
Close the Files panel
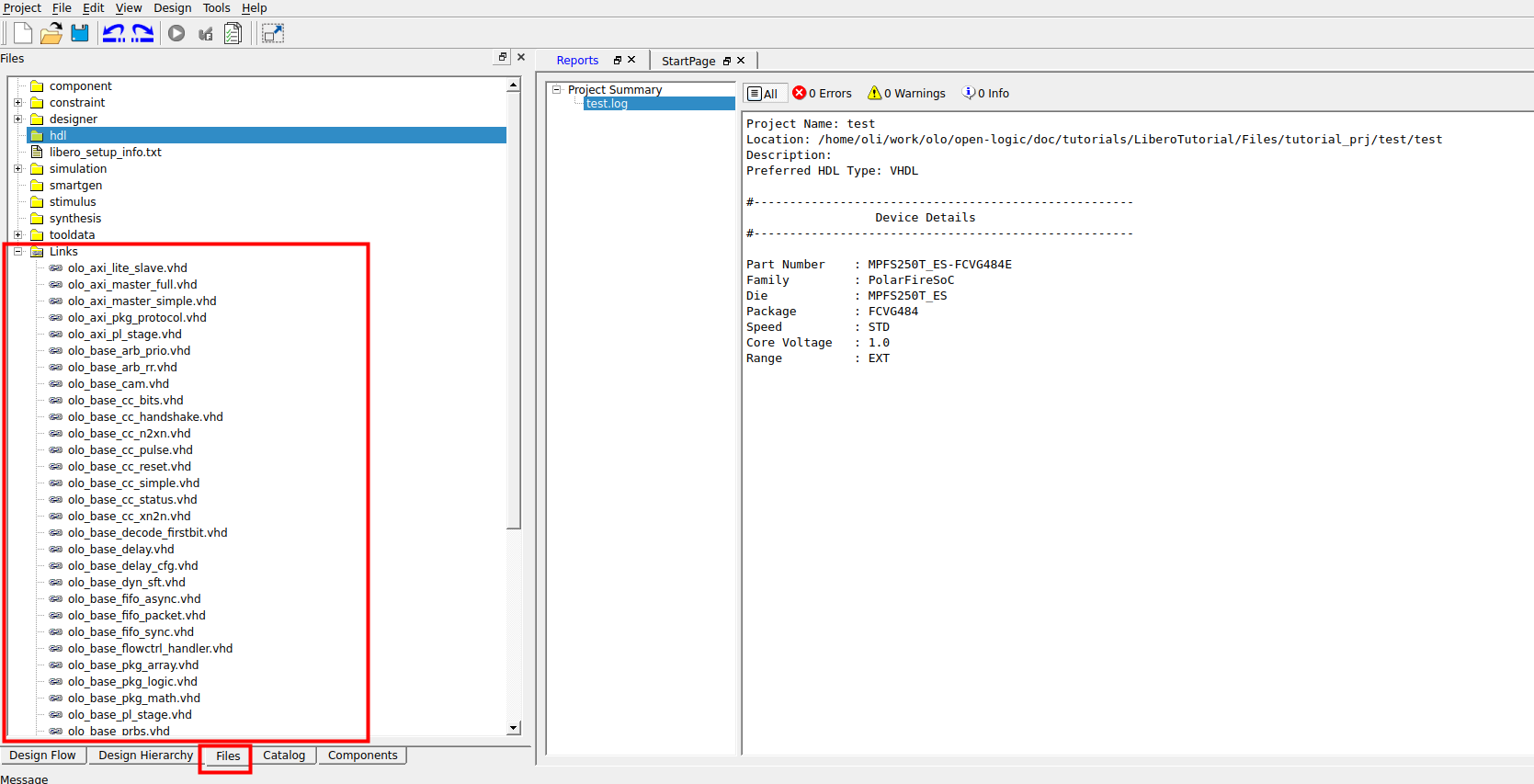521,57
